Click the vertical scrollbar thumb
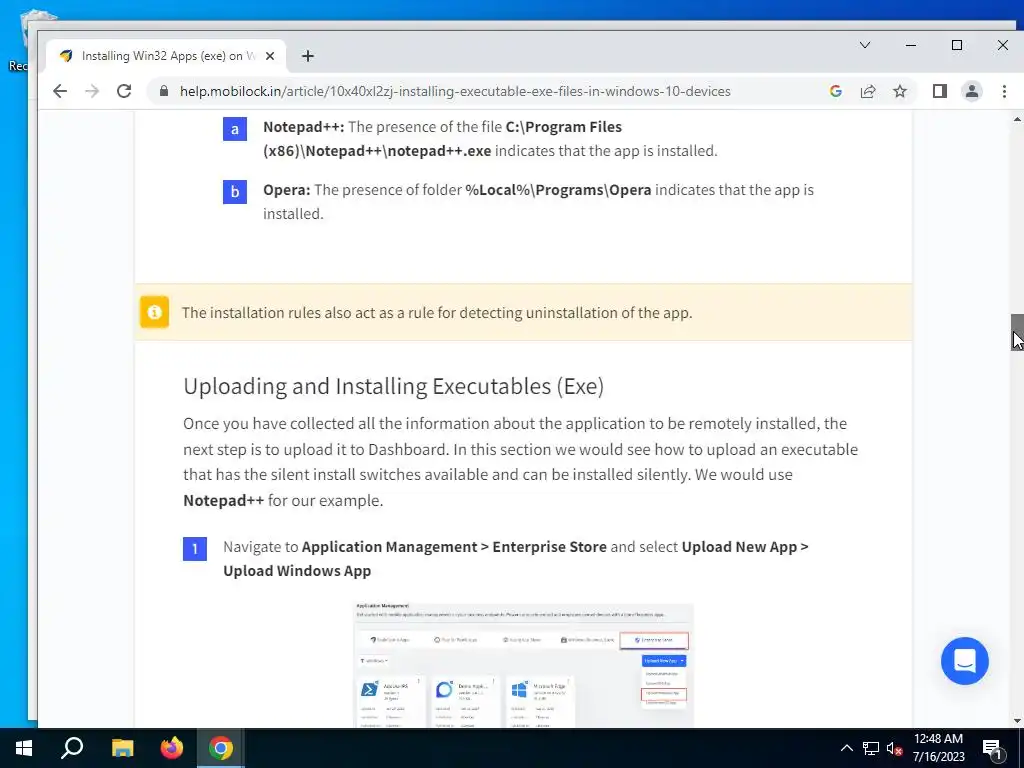The width and height of the screenshot is (1024, 768). click(1017, 332)
